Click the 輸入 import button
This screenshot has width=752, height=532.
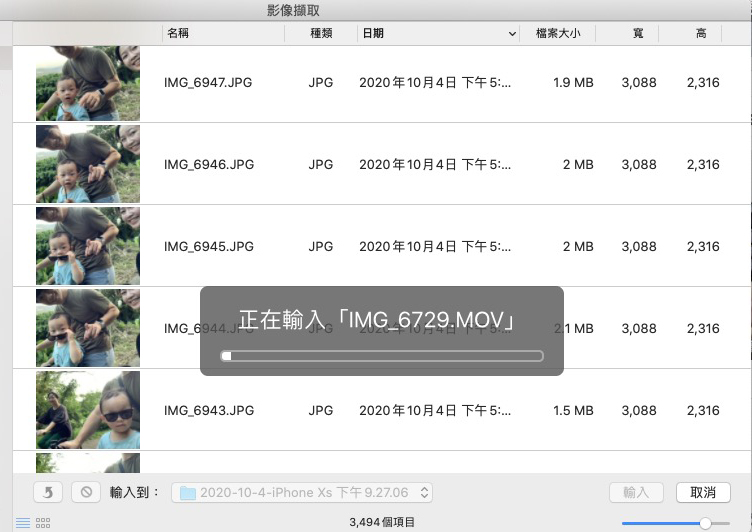click(636, 492)
